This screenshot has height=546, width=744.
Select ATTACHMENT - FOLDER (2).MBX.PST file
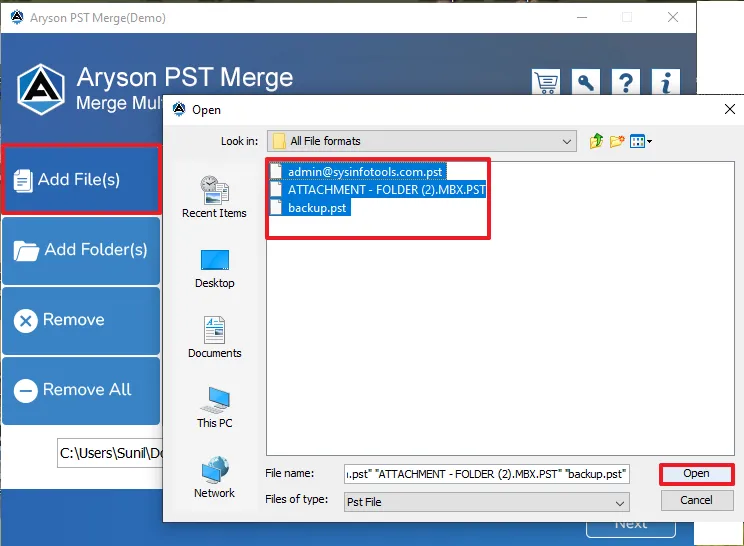tap(378, 190)
